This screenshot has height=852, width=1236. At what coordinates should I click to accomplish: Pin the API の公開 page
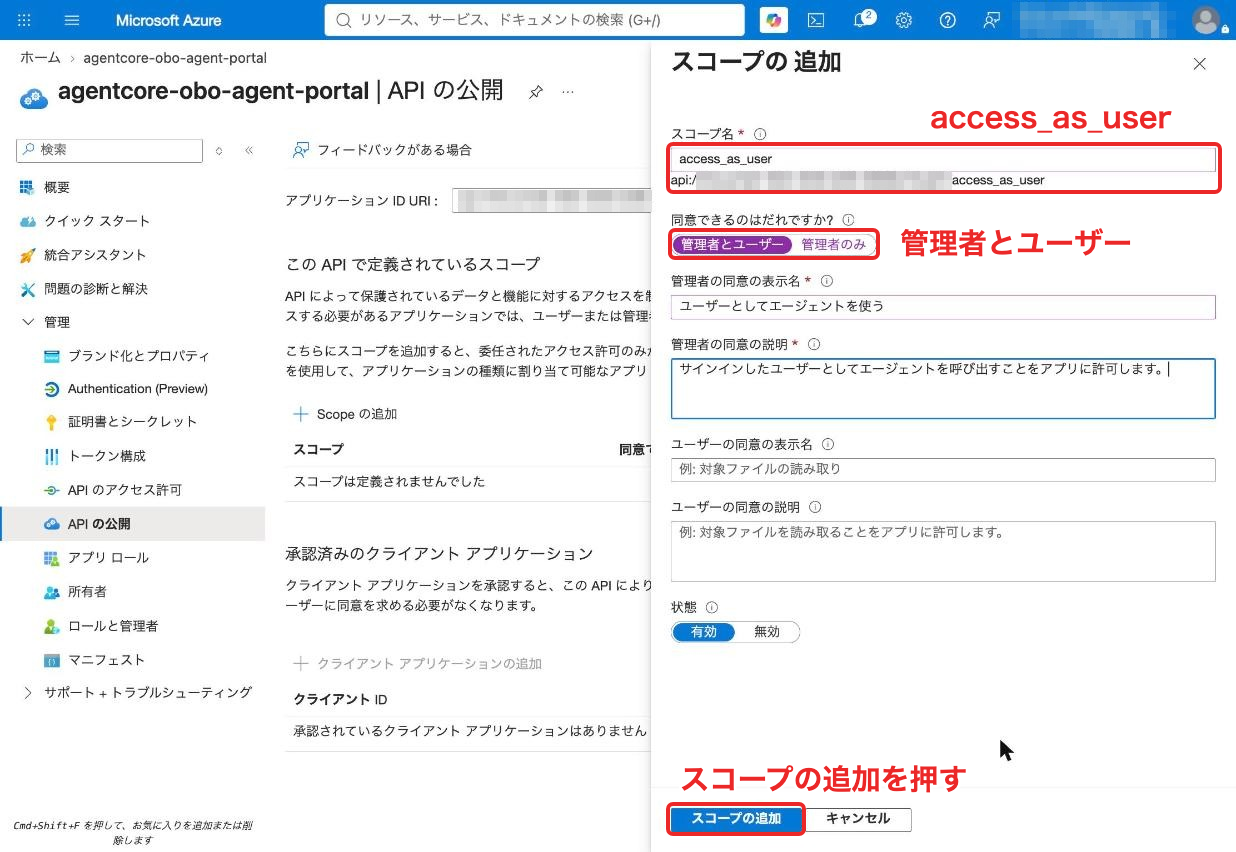tap(536, 92)
